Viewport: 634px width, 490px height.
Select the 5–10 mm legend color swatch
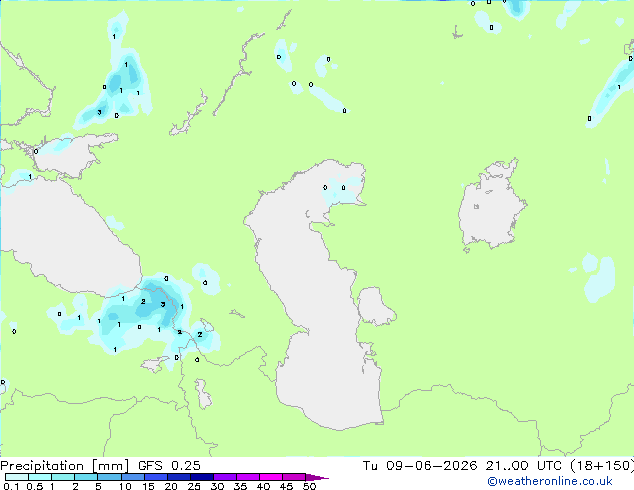click(109, 477)
